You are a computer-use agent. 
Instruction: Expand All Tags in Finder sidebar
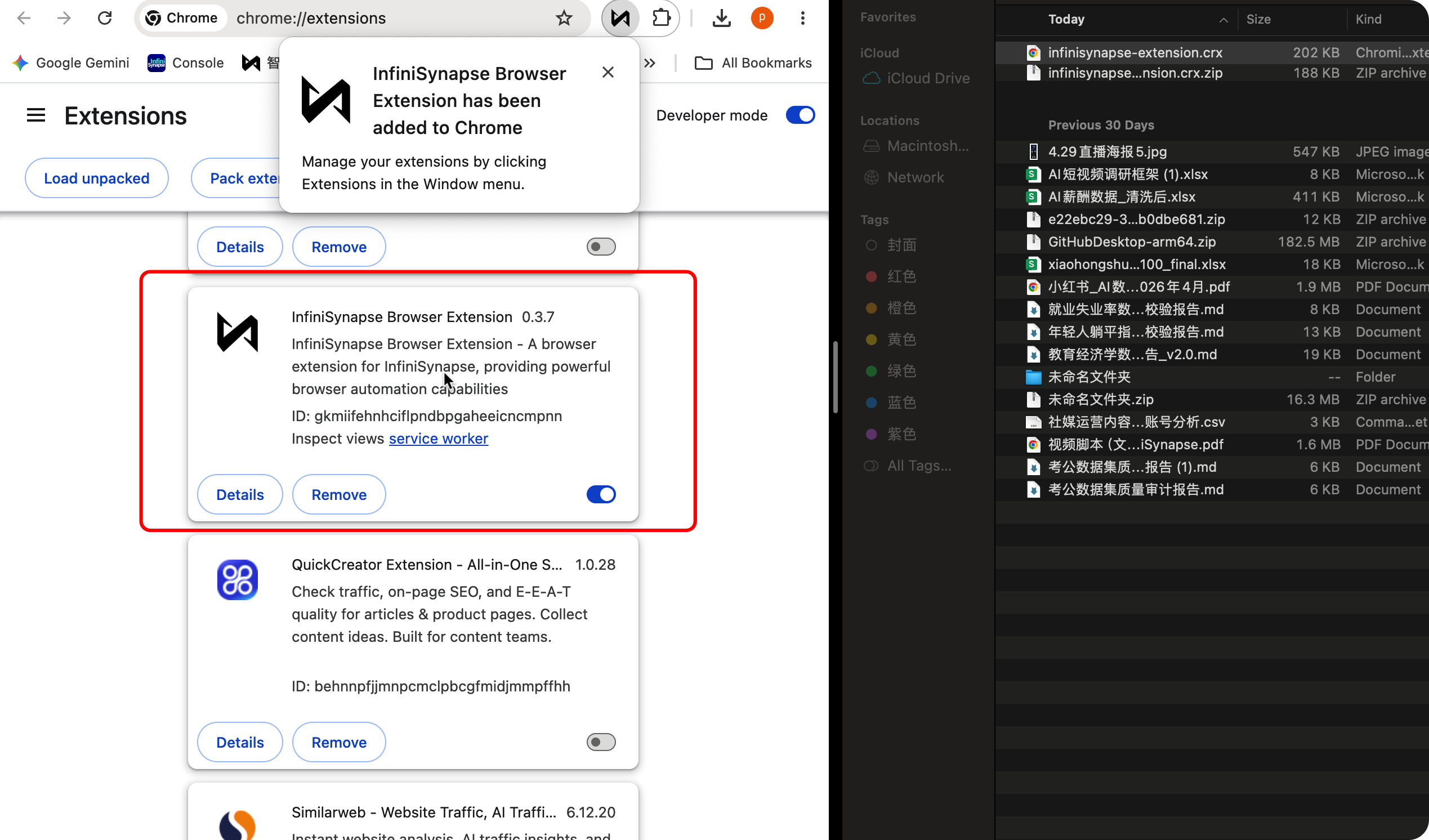pos(908,466)
